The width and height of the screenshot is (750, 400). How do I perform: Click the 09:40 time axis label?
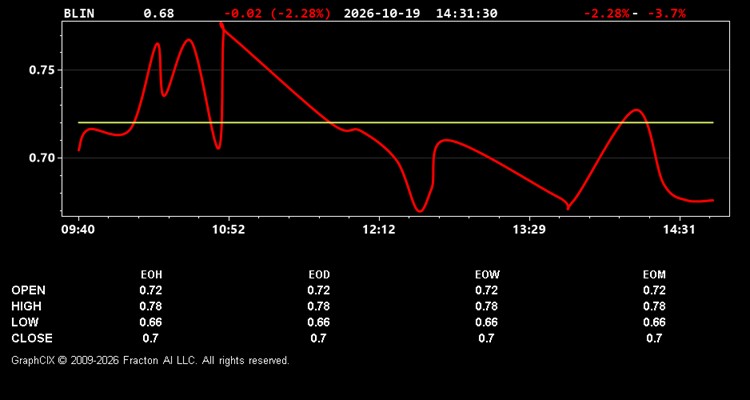click(78, 230)
